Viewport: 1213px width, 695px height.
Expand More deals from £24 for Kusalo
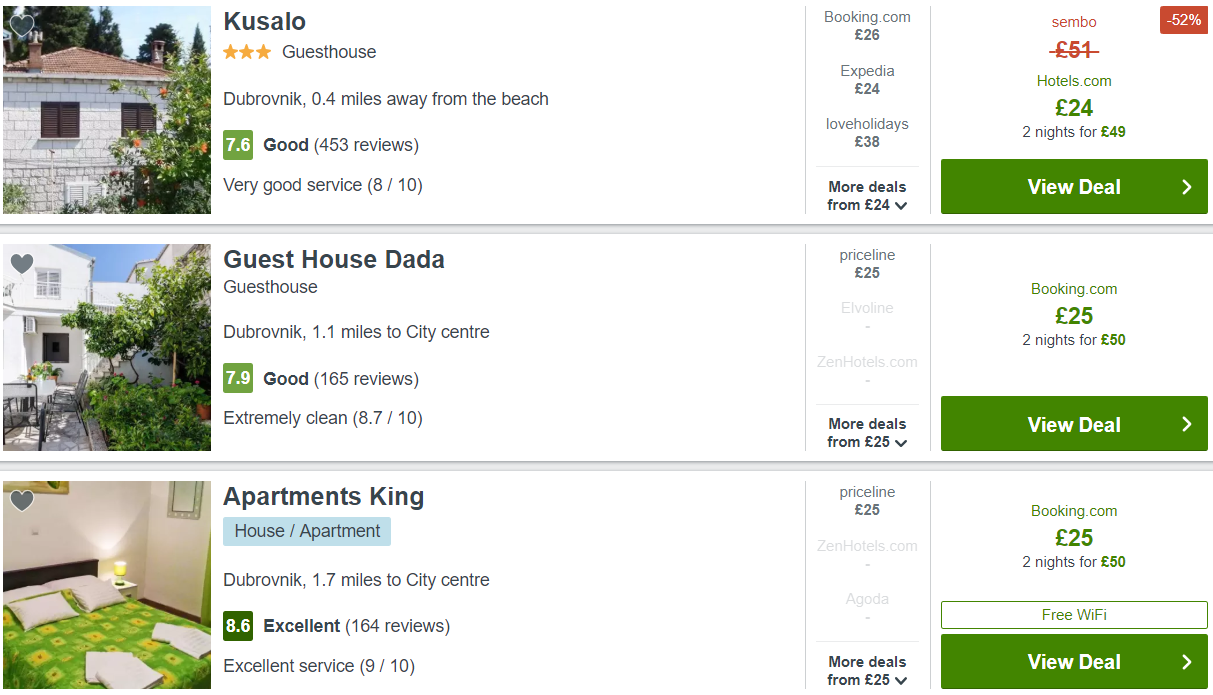(x=867, y=195)
